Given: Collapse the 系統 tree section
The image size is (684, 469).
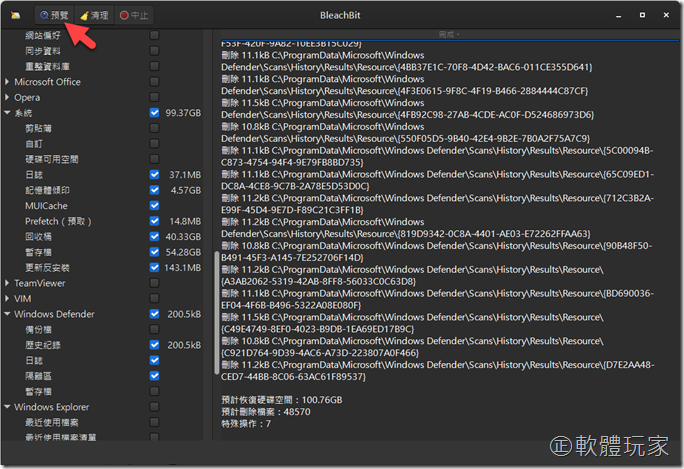Looking at the screenshot, I should 7,113.
